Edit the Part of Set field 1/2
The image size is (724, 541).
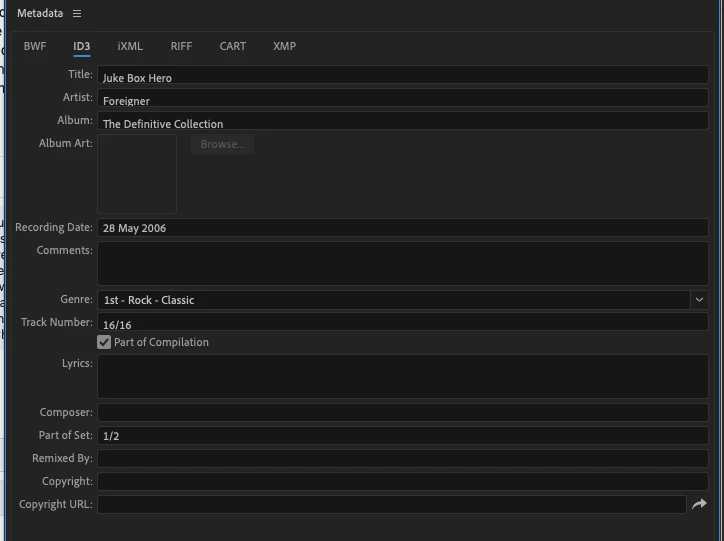coord(403,435)
